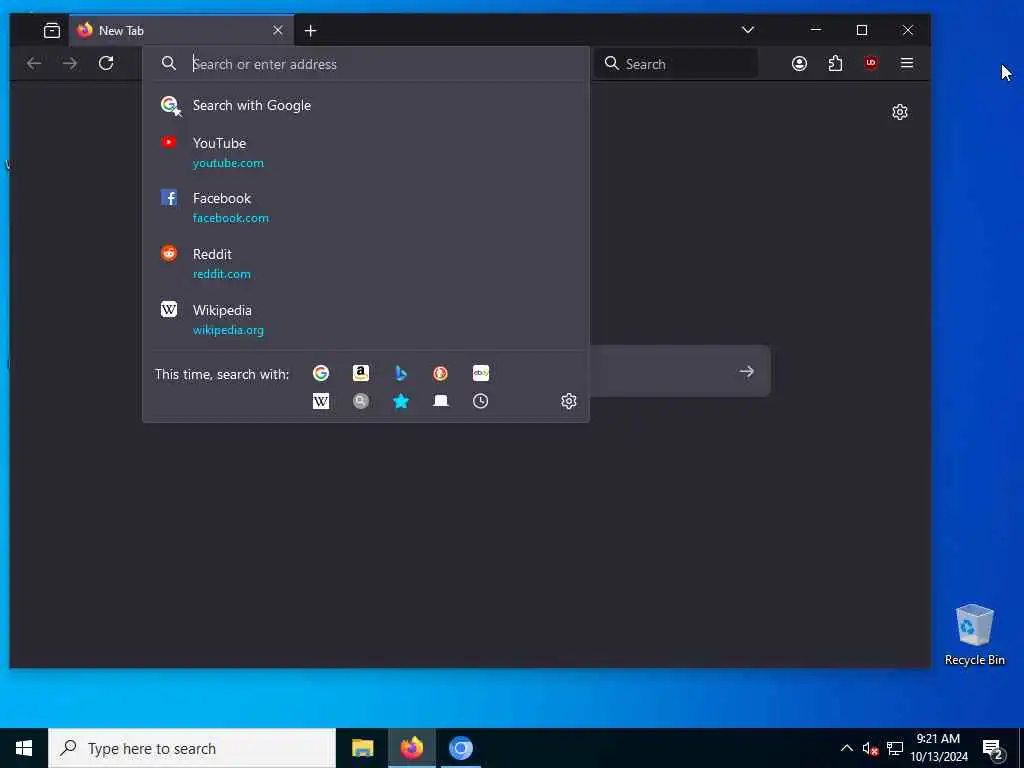
Task: Open the hamburger application menu
Action: coord(906,63)
